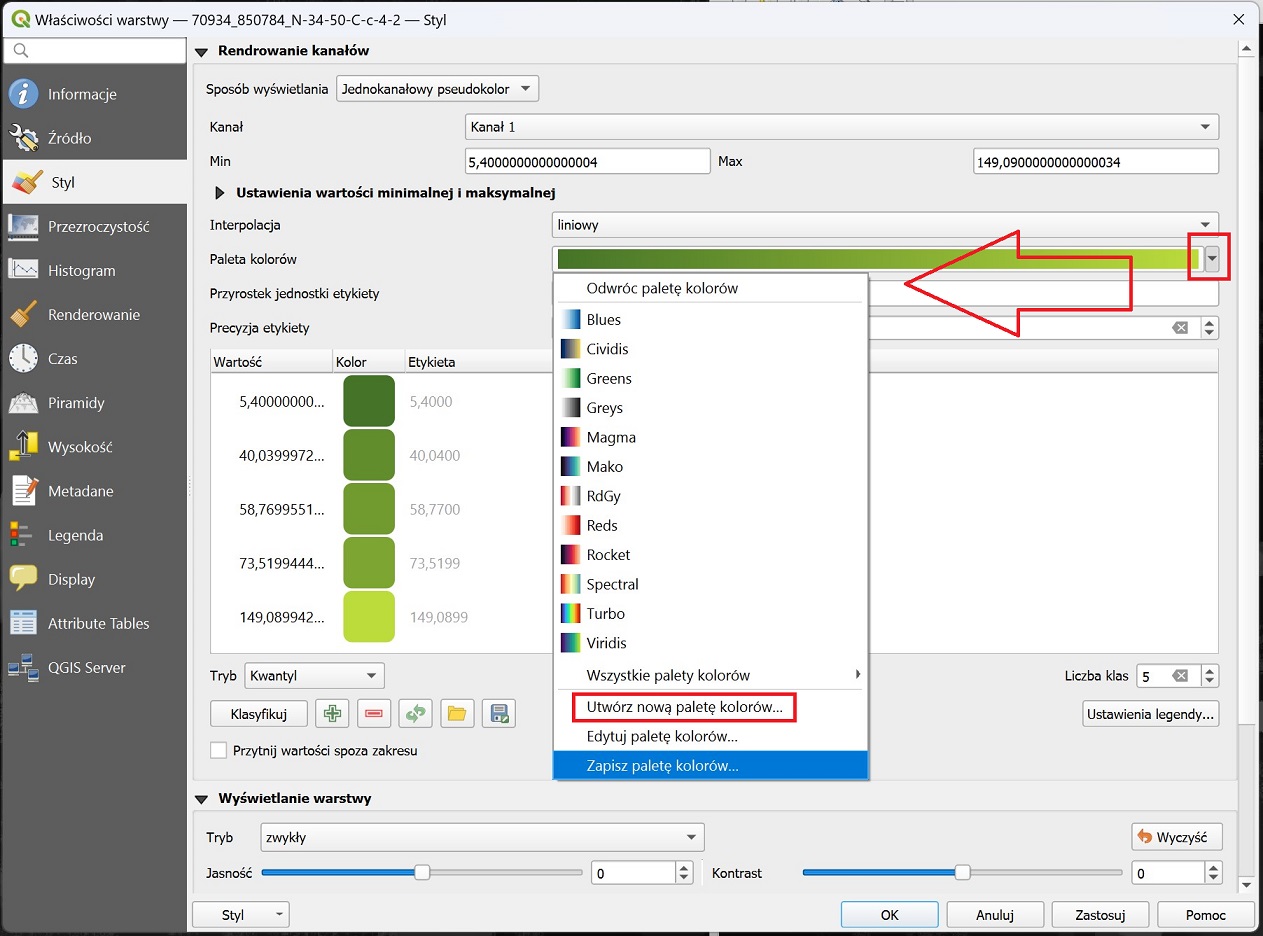Open the Wysokość section
1263x936 pixels.
[94, 446]
